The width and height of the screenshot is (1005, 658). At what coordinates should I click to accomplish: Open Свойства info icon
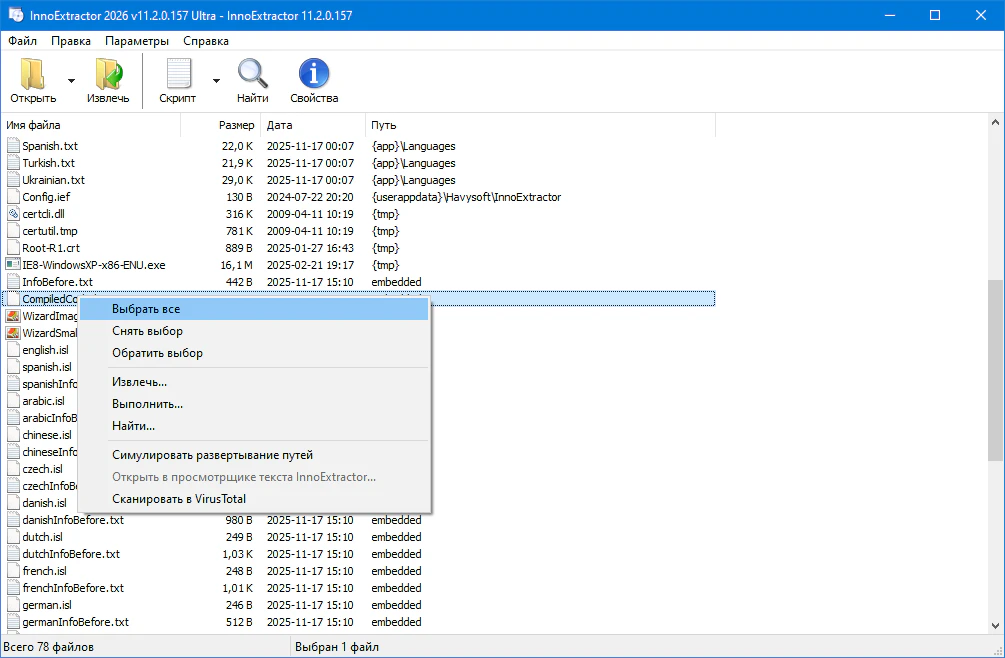(314, 75)
